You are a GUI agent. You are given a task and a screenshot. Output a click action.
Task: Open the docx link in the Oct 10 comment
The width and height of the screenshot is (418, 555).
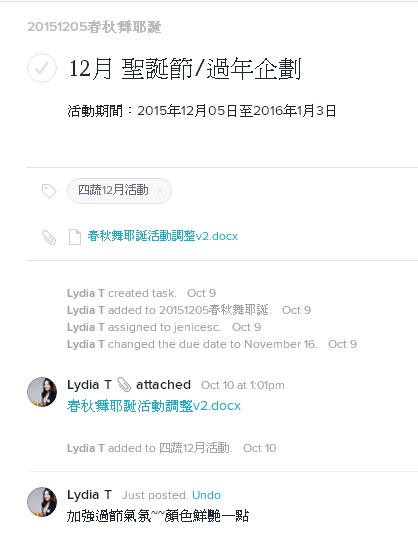coord(154,406)
